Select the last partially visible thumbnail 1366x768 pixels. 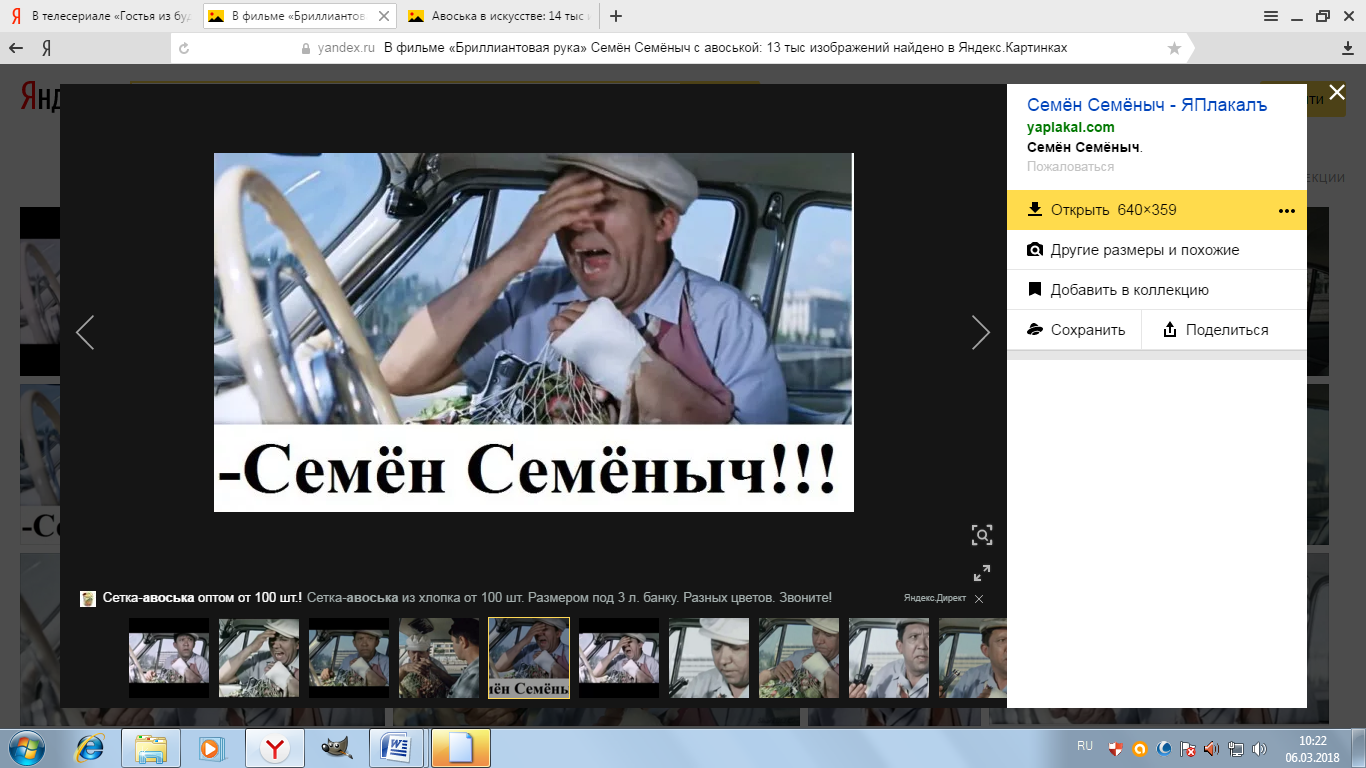coord(972,658)
